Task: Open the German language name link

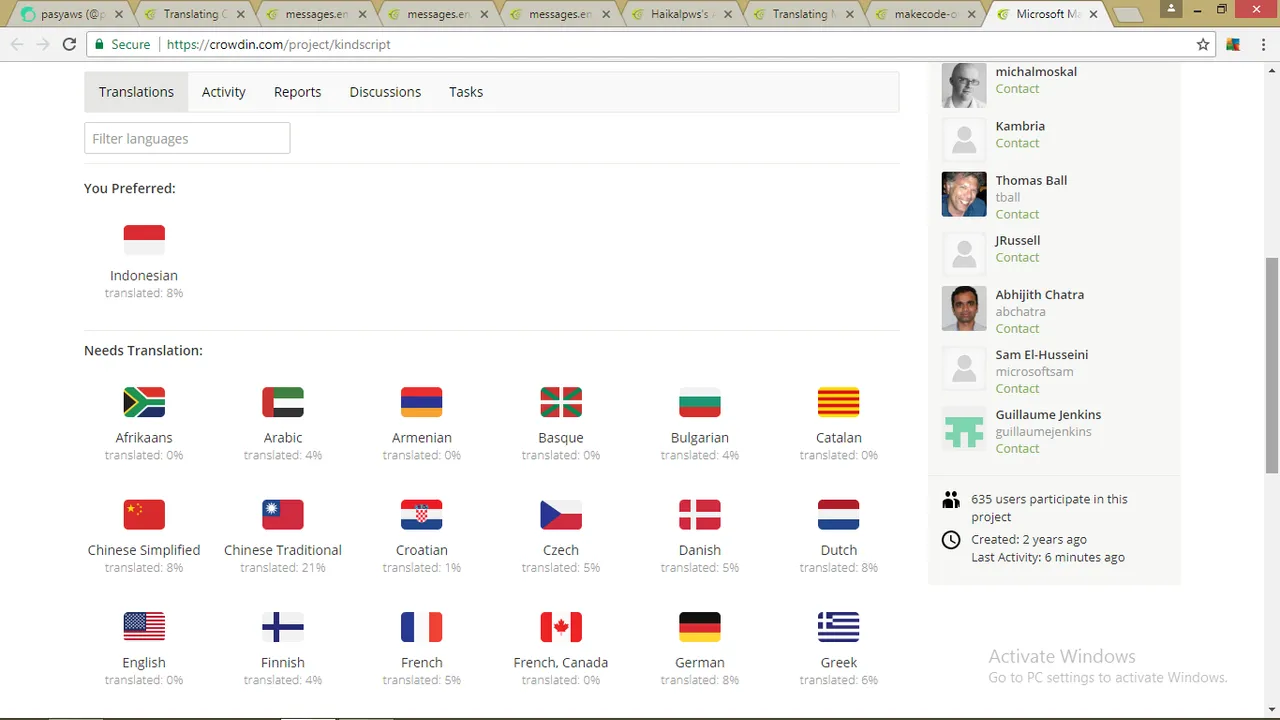Action: [700, 662]
